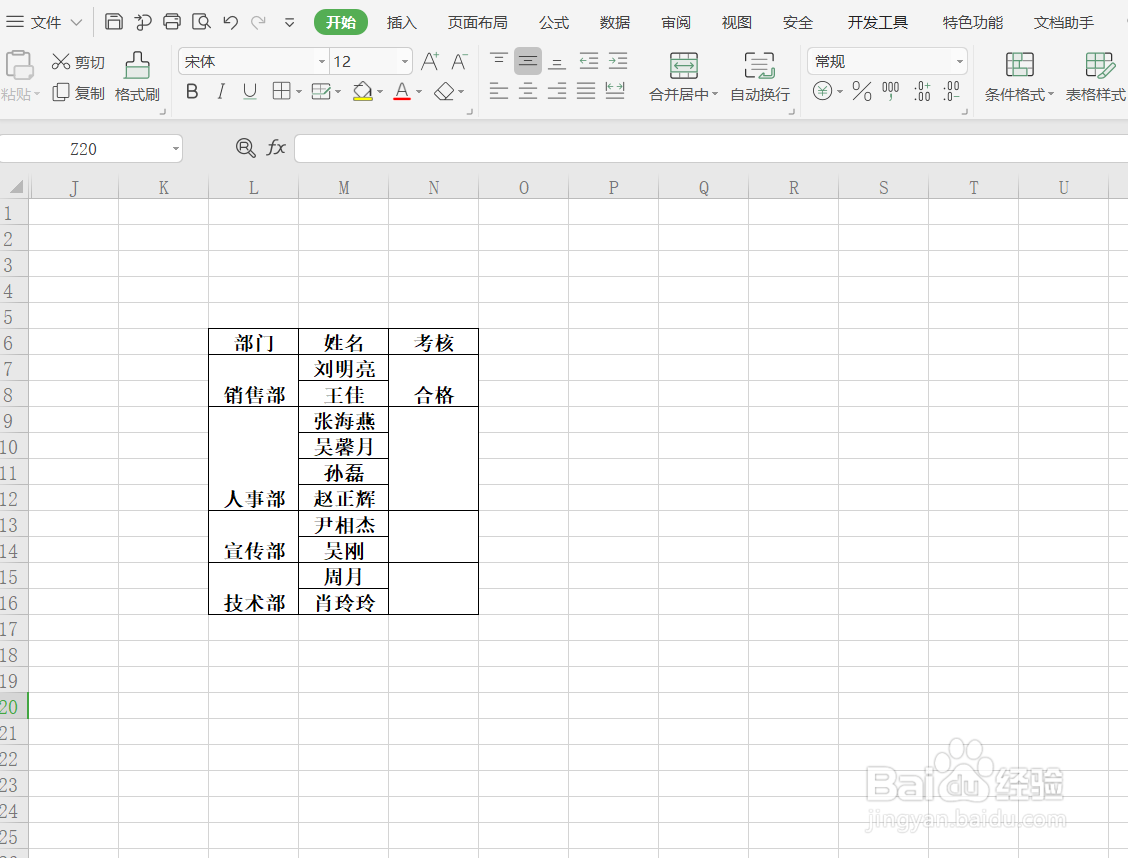Switch to the 公式 tab
Screen dimensions: 1128x858
554,22
